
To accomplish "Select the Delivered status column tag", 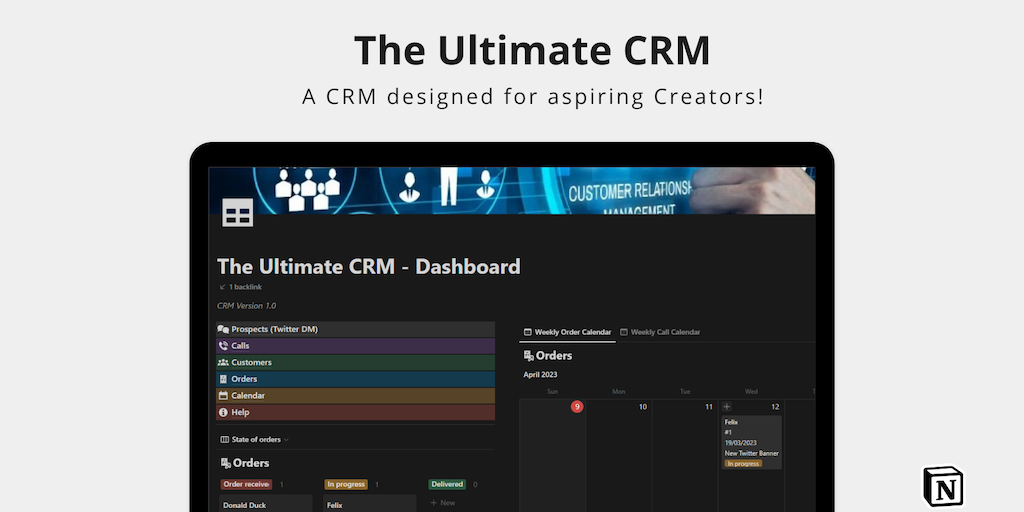I will [x=447, y=485].
